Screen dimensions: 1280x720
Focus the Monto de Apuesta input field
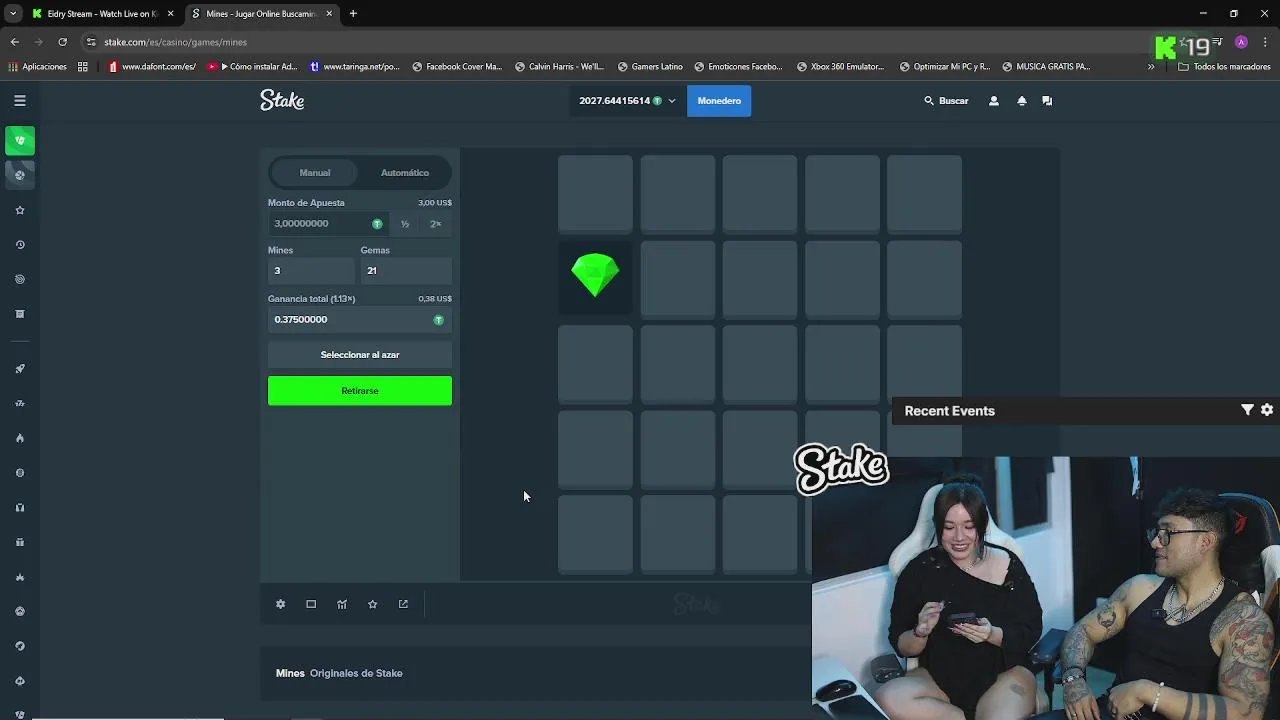click(x=329, y=224)
